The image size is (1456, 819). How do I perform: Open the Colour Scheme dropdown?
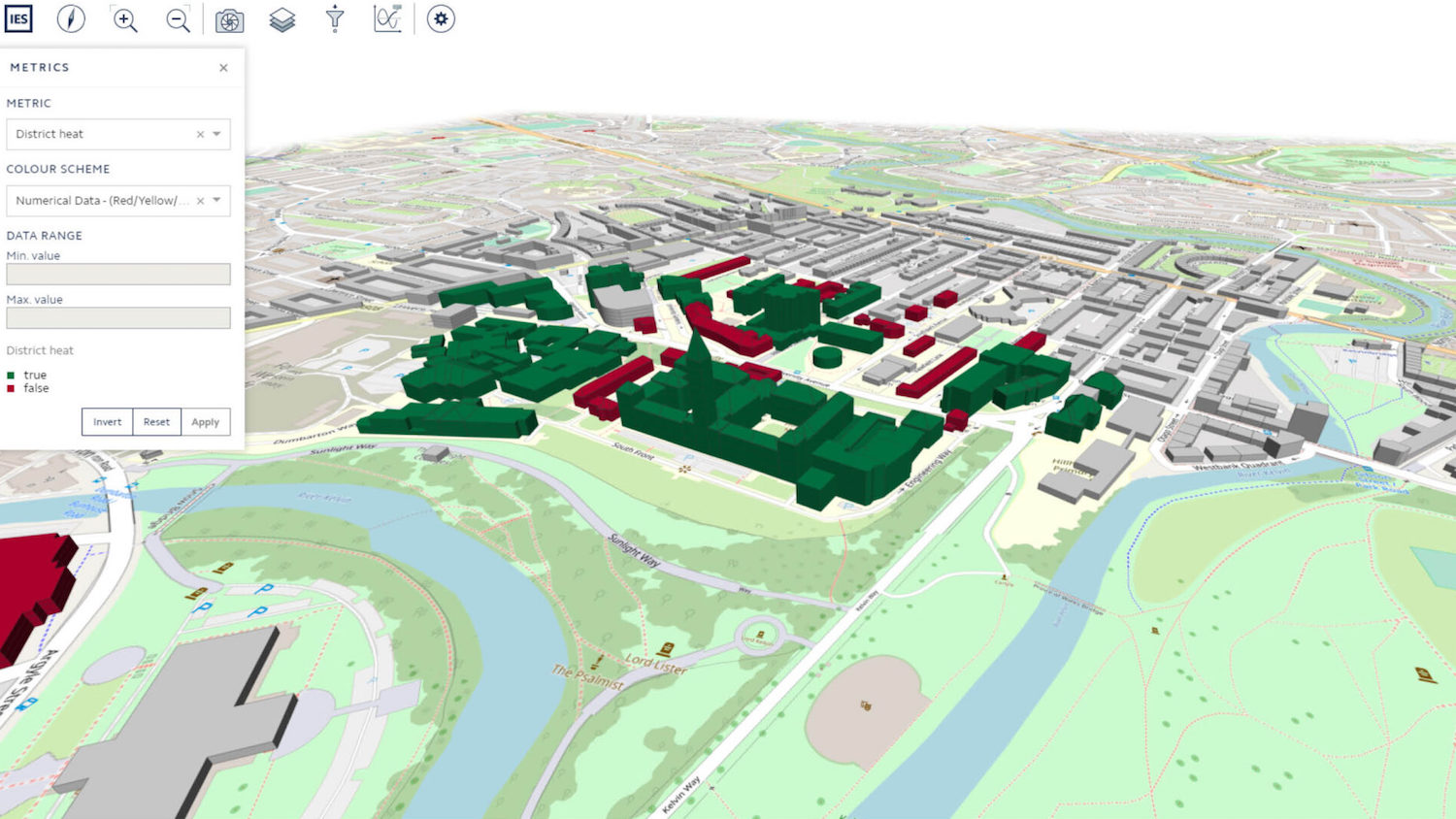click(217, 201)
